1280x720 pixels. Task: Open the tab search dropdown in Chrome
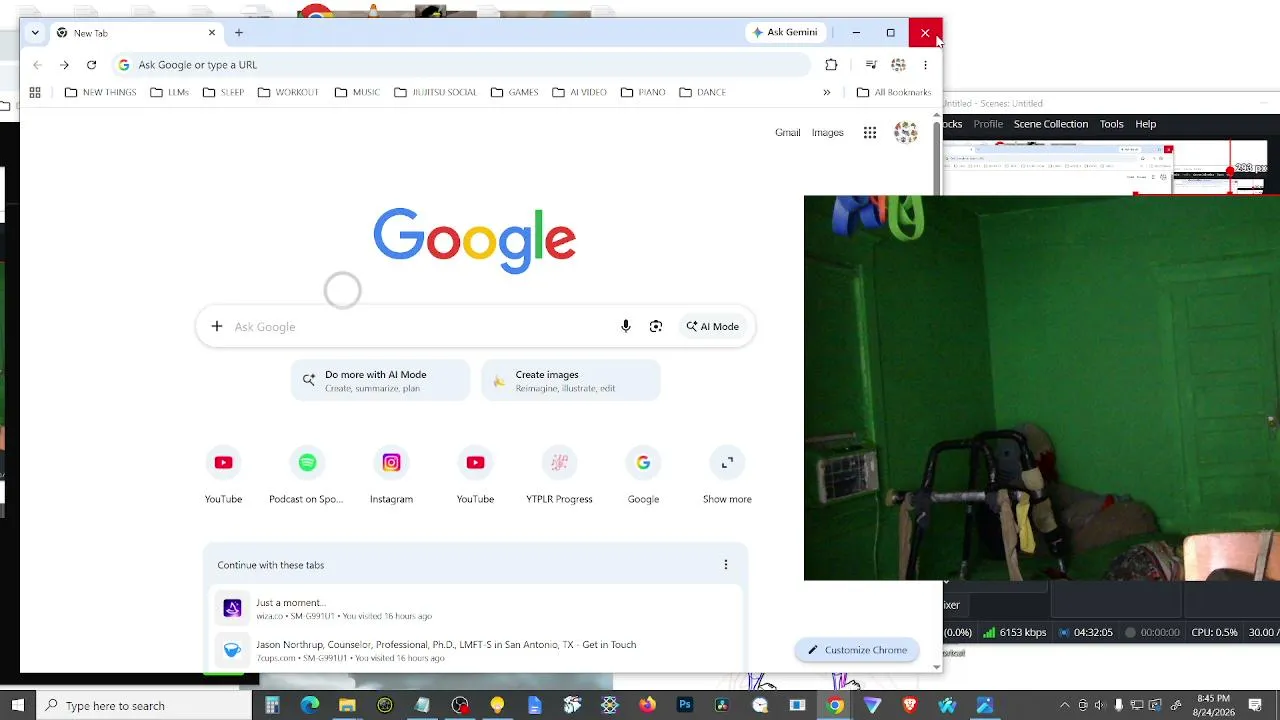click(x=35, y=33)
